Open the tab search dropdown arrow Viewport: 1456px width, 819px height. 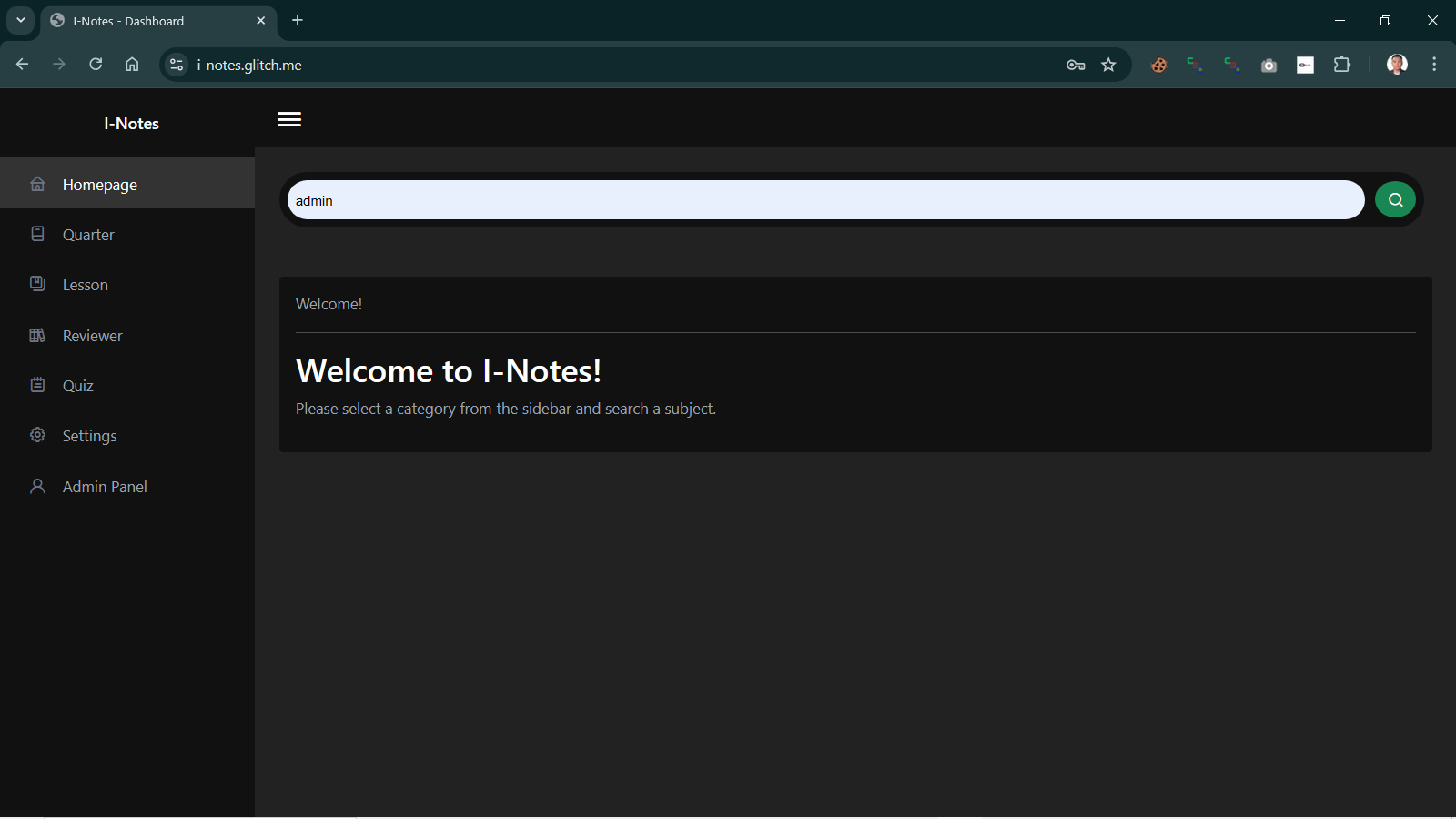(x=20, y=20)
